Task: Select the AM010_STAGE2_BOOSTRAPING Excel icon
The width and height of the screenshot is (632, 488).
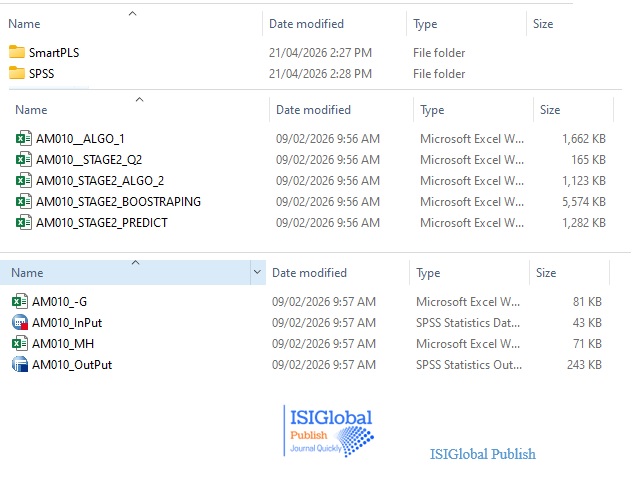Action: click(x=24, y=202)
